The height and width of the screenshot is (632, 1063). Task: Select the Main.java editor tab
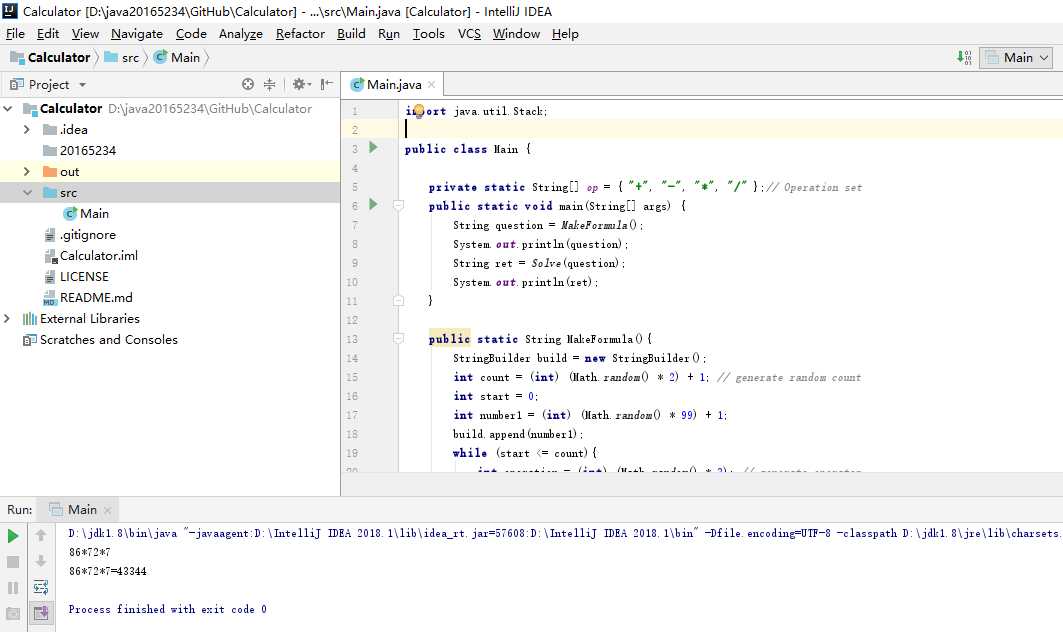(393, 85)
